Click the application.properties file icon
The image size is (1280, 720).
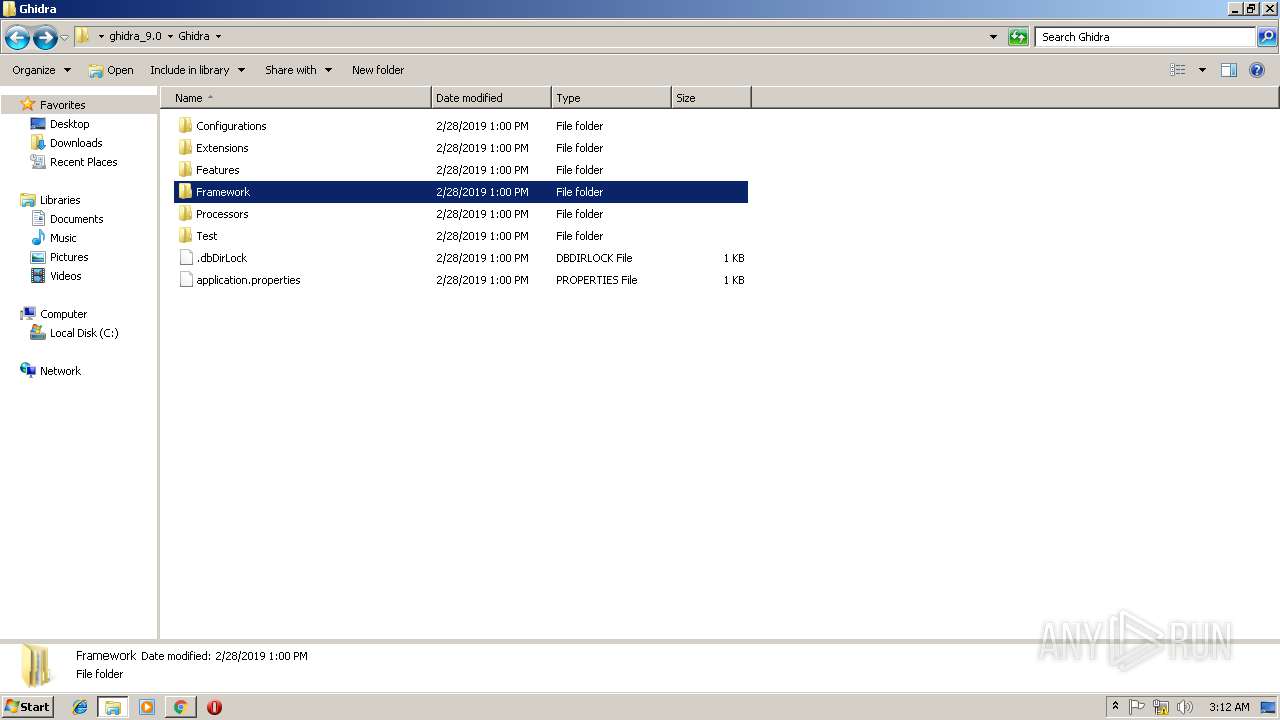coord(185,280)
